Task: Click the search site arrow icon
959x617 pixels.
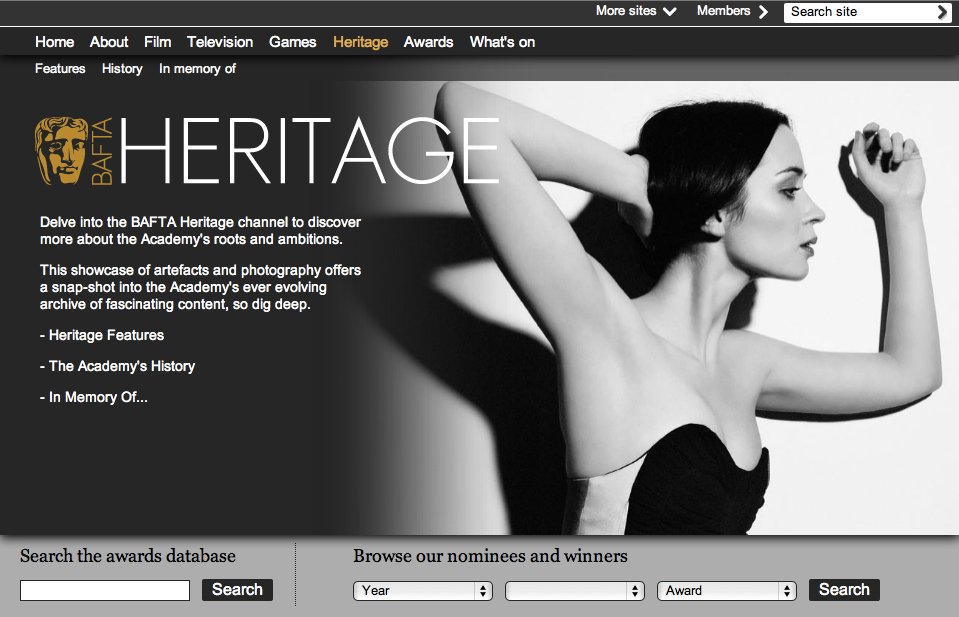Action: [x=942, y=12]
